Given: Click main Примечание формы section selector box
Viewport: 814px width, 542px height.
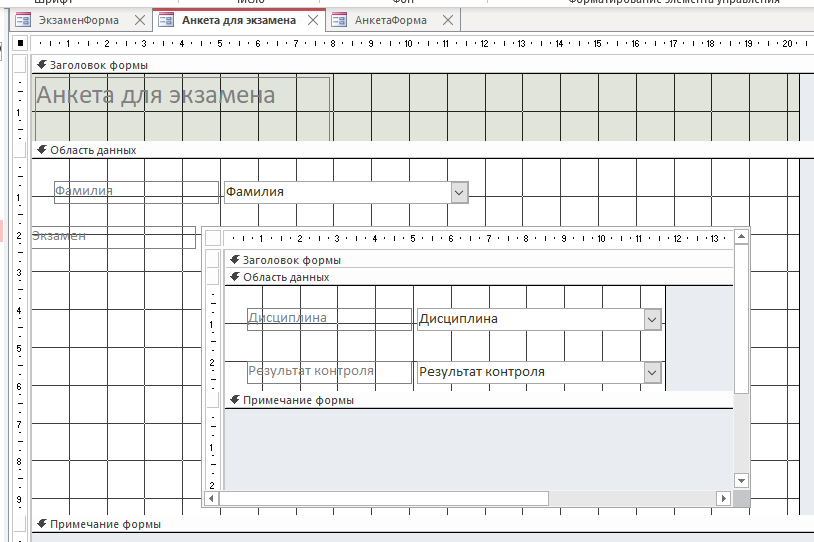Looking at the screenshot, I should point(20,524).
